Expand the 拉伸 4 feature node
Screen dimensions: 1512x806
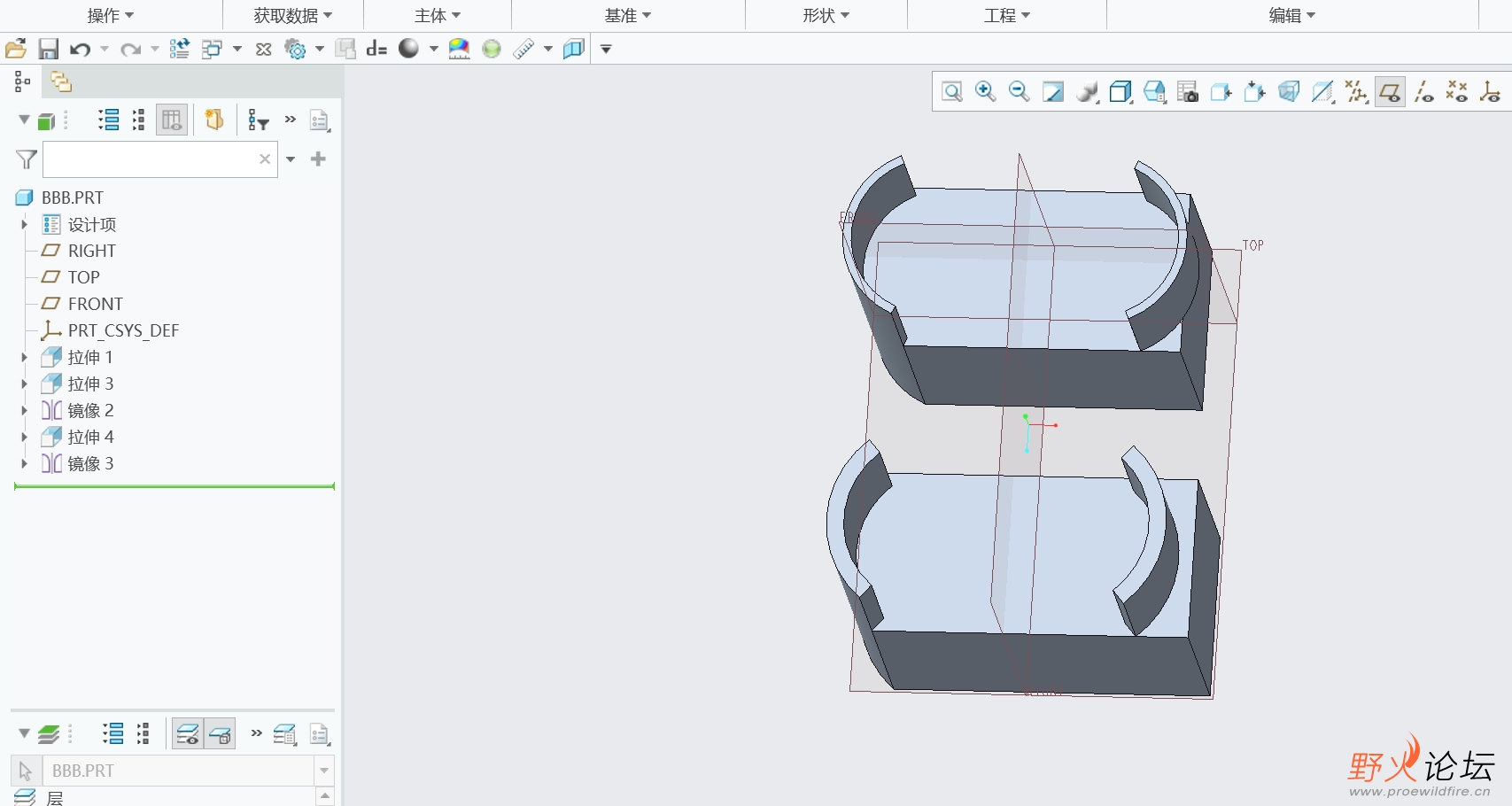24,437
